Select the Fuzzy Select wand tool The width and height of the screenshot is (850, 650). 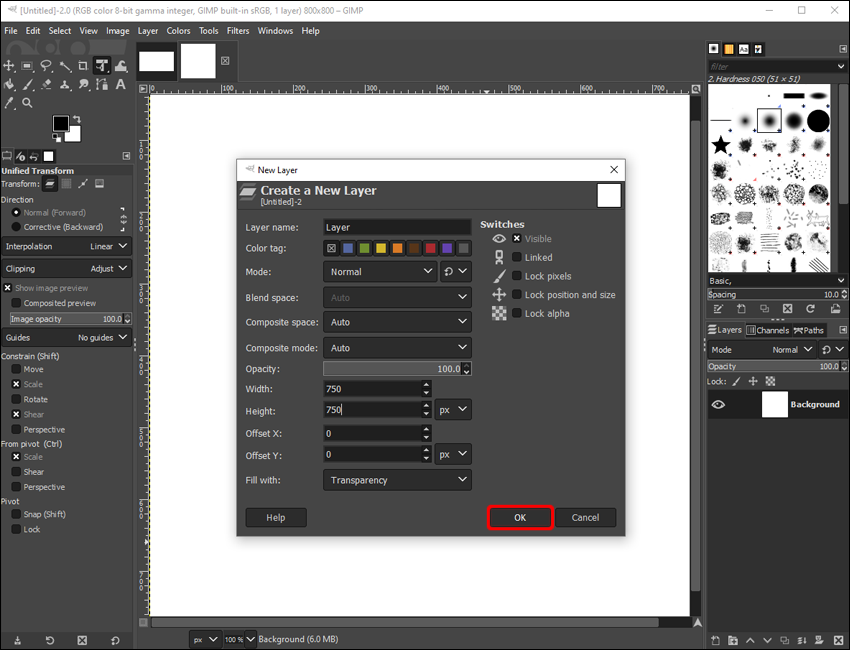coord(65,66)
